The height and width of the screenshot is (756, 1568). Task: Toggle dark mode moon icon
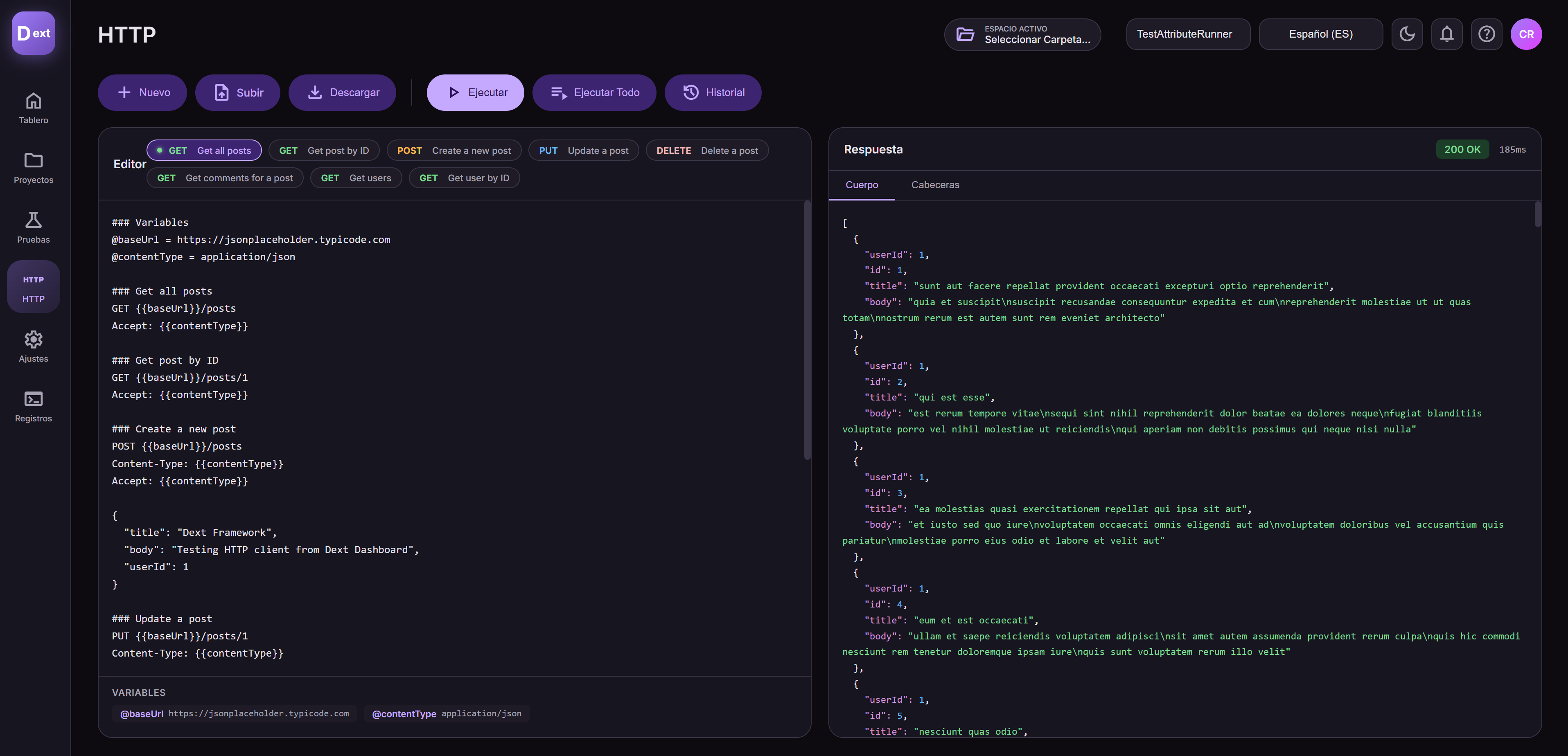pyautogui.click(x=1407, y=34)
